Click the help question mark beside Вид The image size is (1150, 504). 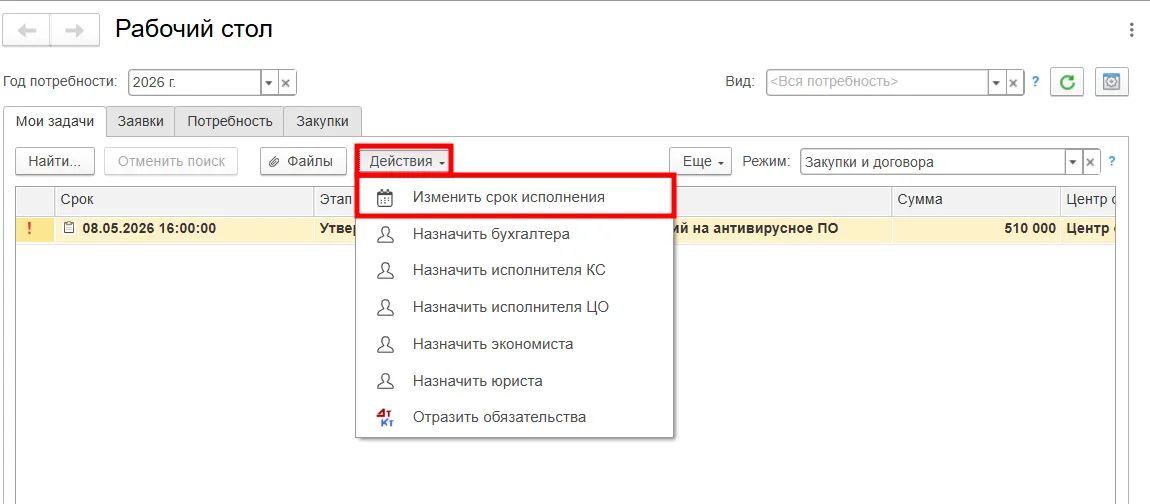[x=1036, y=82]
